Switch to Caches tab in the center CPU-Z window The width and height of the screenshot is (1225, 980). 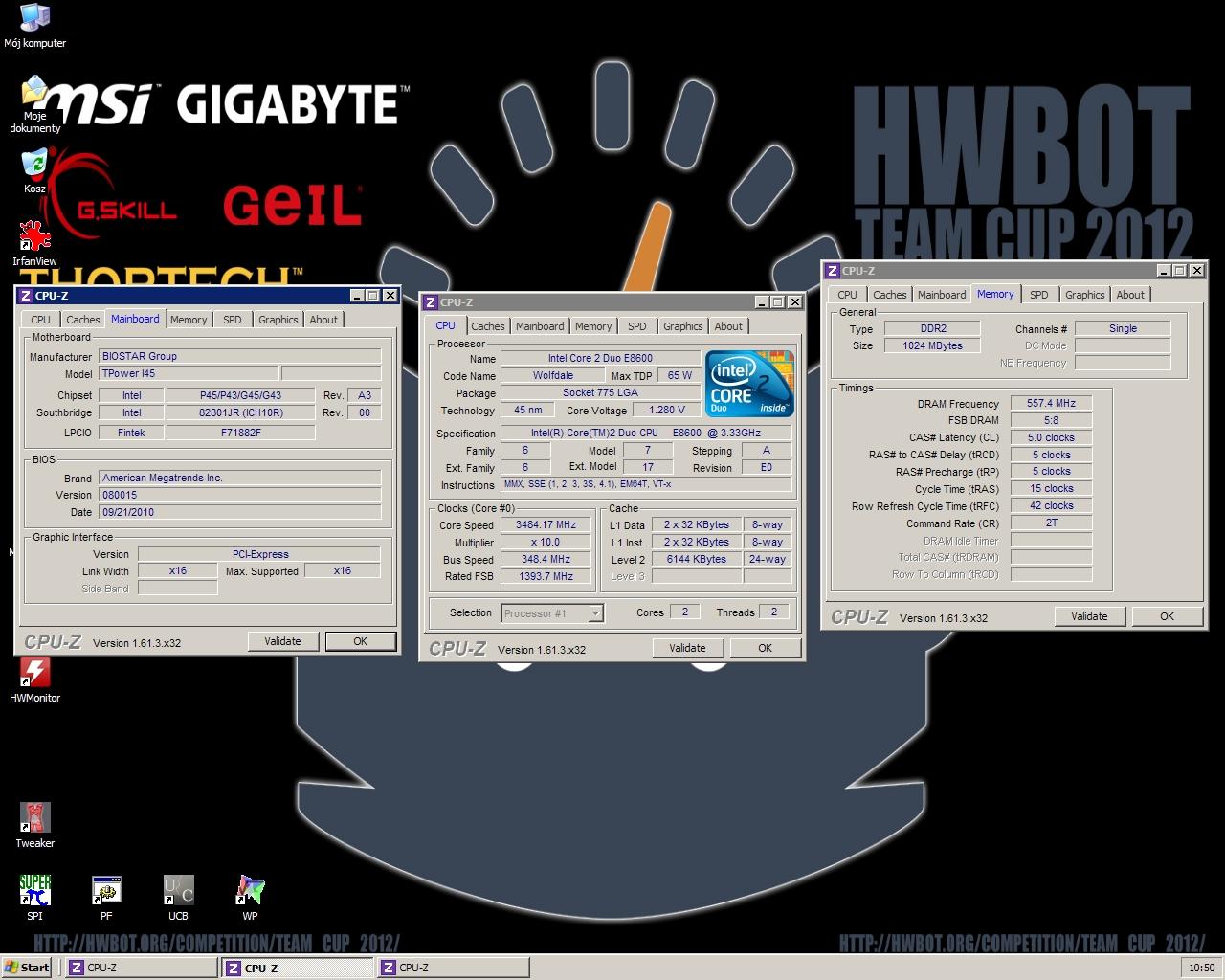click(x=487, y=326)
